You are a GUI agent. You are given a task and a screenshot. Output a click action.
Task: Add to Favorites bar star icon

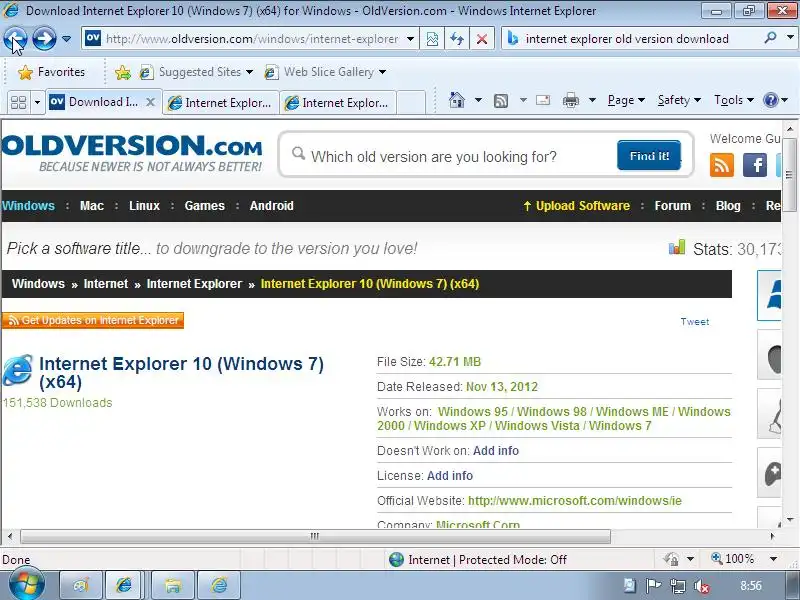pos(122,72)
